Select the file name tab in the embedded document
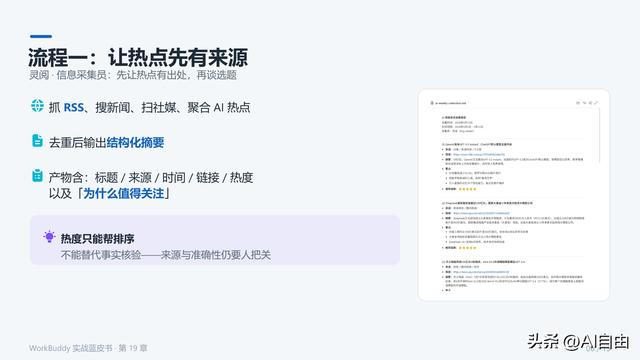The image size is (640, 360). [x=451, y=103]
